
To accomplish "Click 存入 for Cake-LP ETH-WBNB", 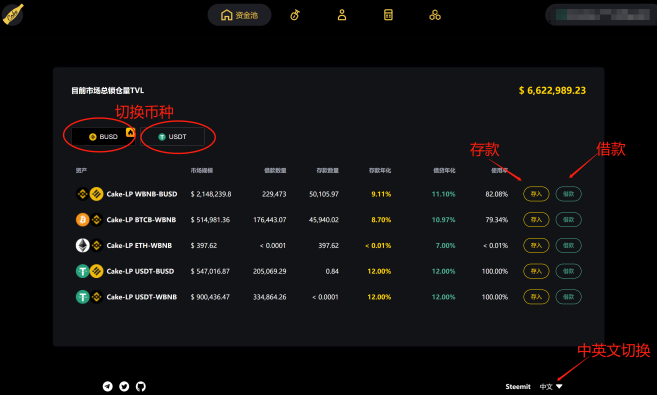I will 536,245.
